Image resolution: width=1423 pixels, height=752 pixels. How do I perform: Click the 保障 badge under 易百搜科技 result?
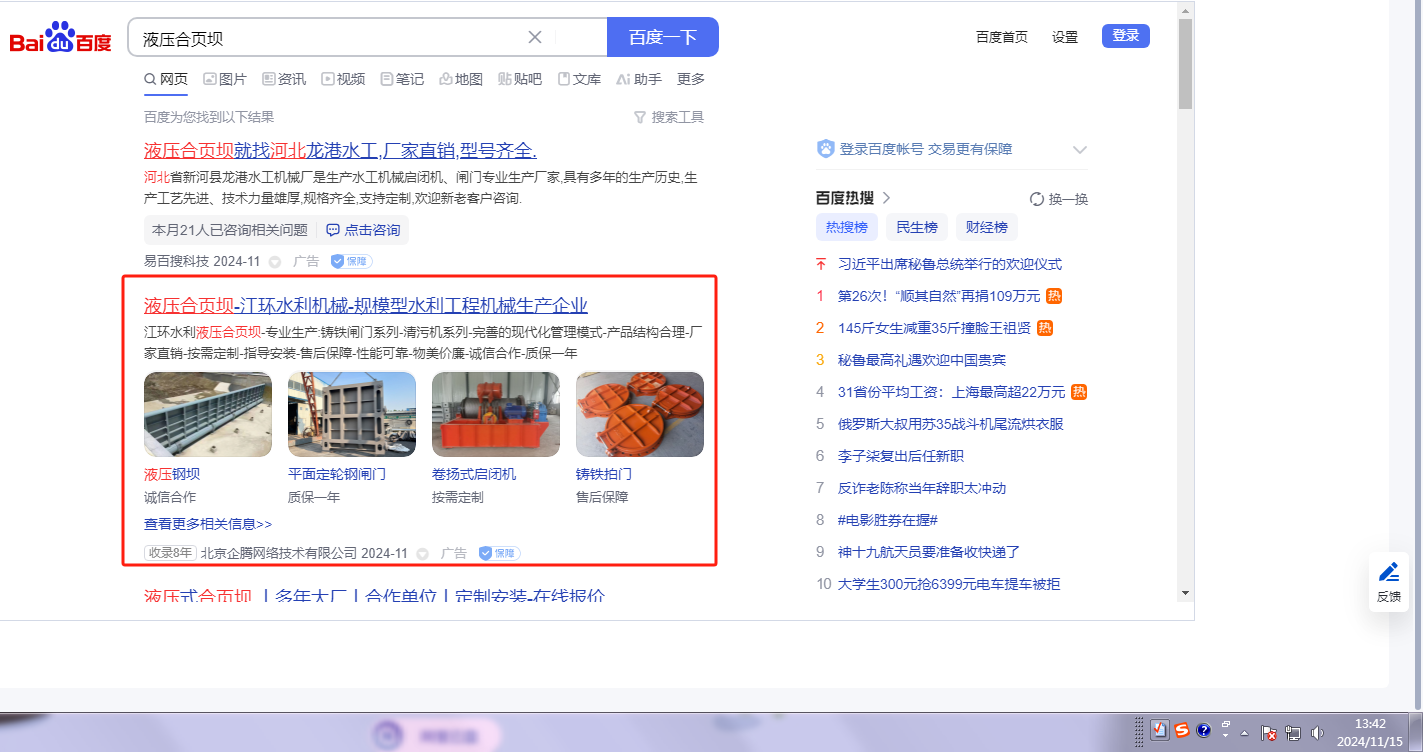click(352, 261)
